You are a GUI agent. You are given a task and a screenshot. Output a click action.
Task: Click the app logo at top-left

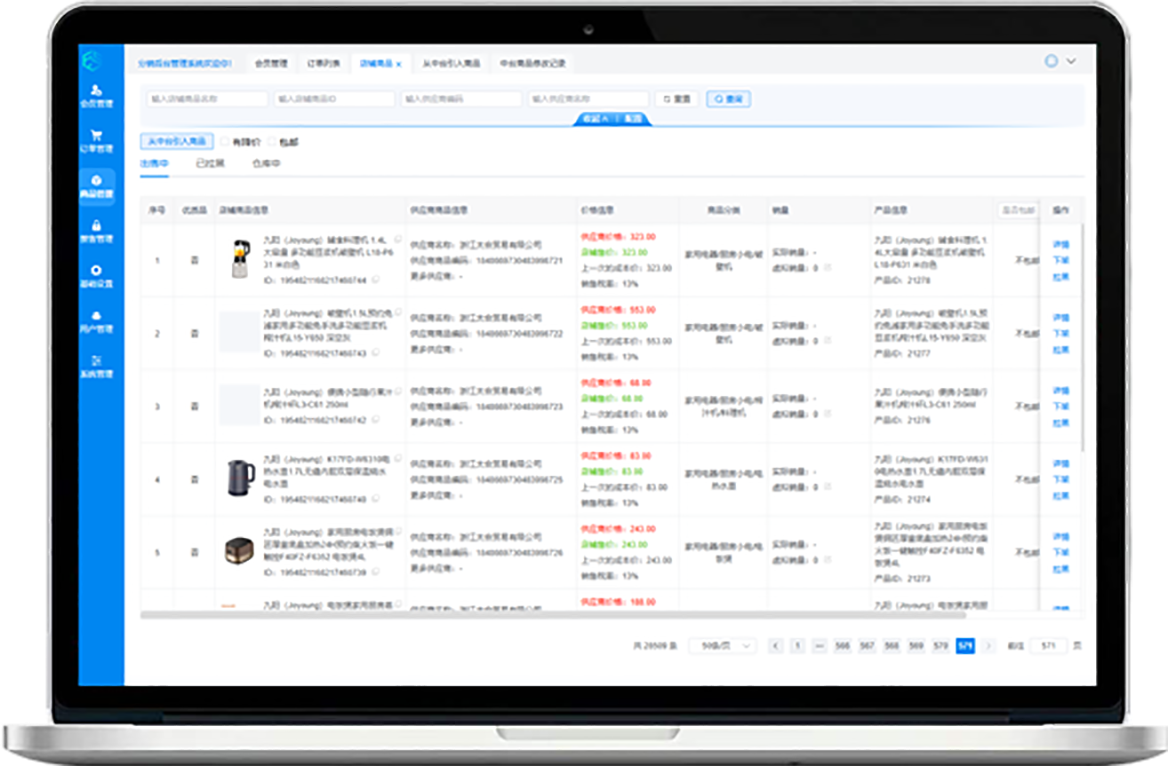[x=92, y=61]
